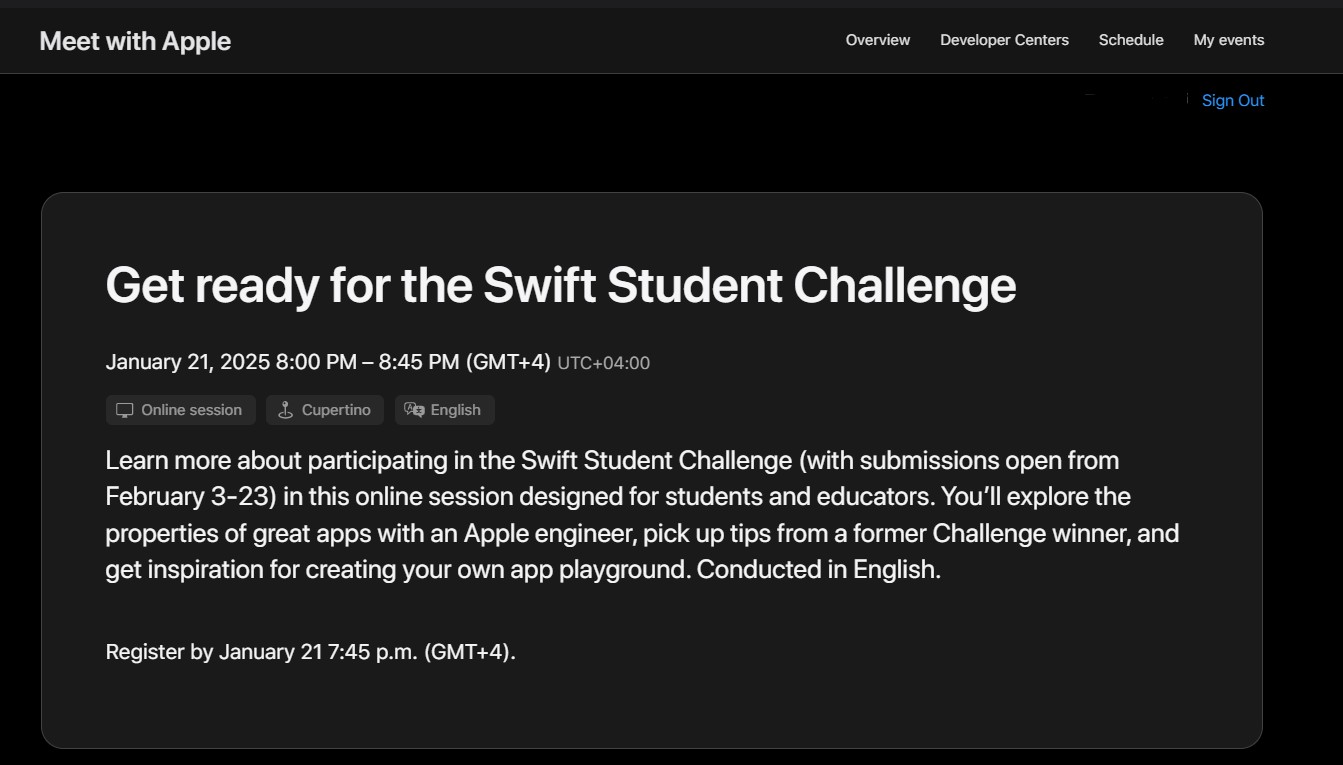The image size is (1343, 765).
Task: Click the UTC+04:00 timezone label
Action: coord(603,363)
